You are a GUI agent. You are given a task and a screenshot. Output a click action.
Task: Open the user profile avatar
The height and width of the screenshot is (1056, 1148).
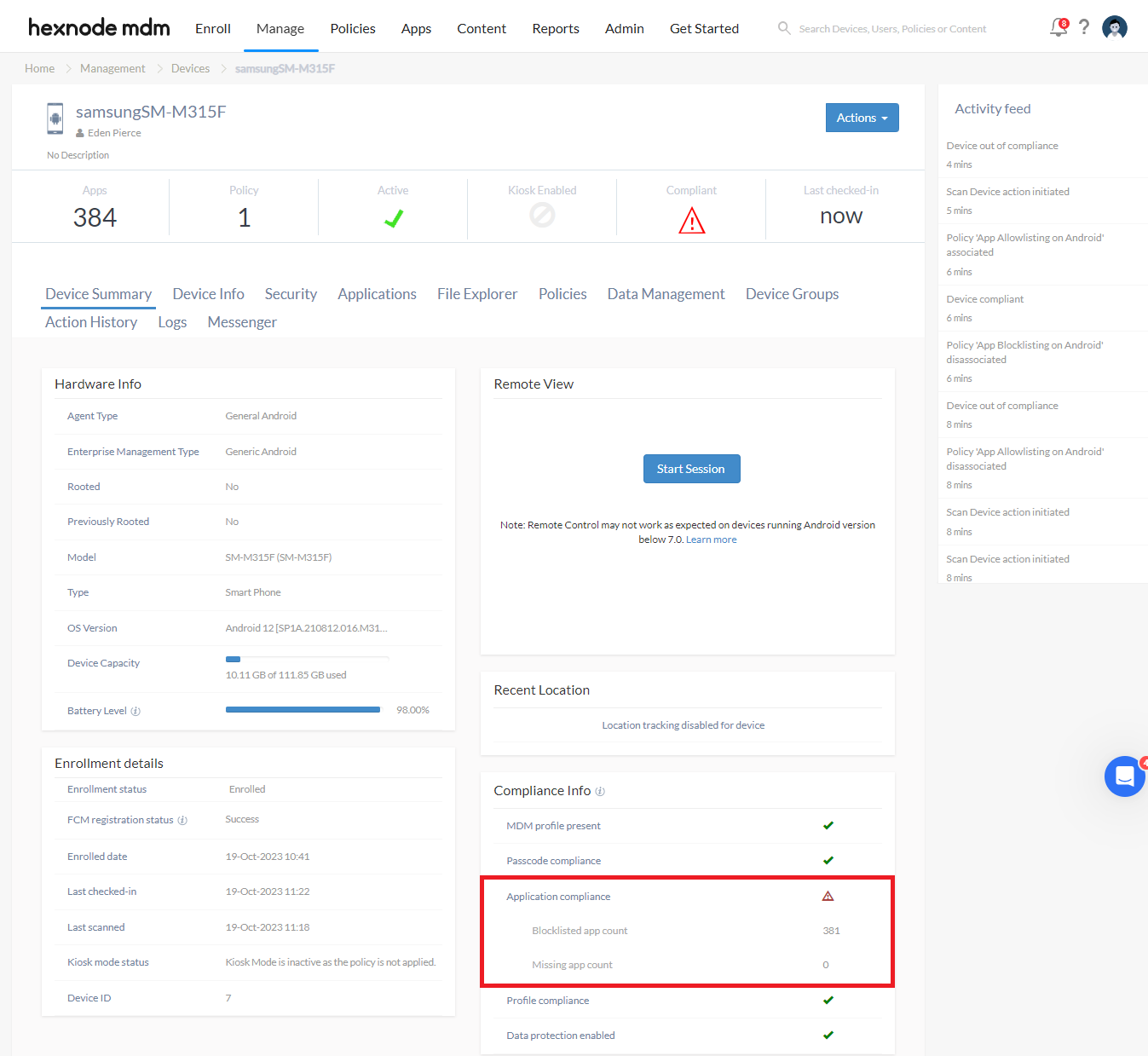(1115, 27)
